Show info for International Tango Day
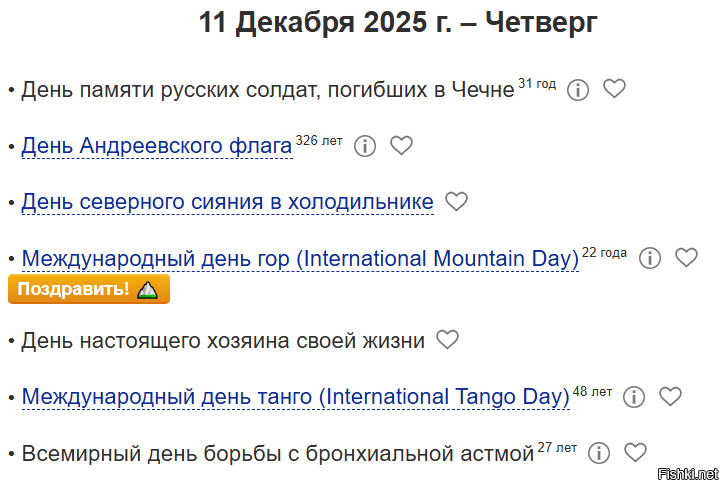The height and width of the screenshot is (486, 724). 634,397
